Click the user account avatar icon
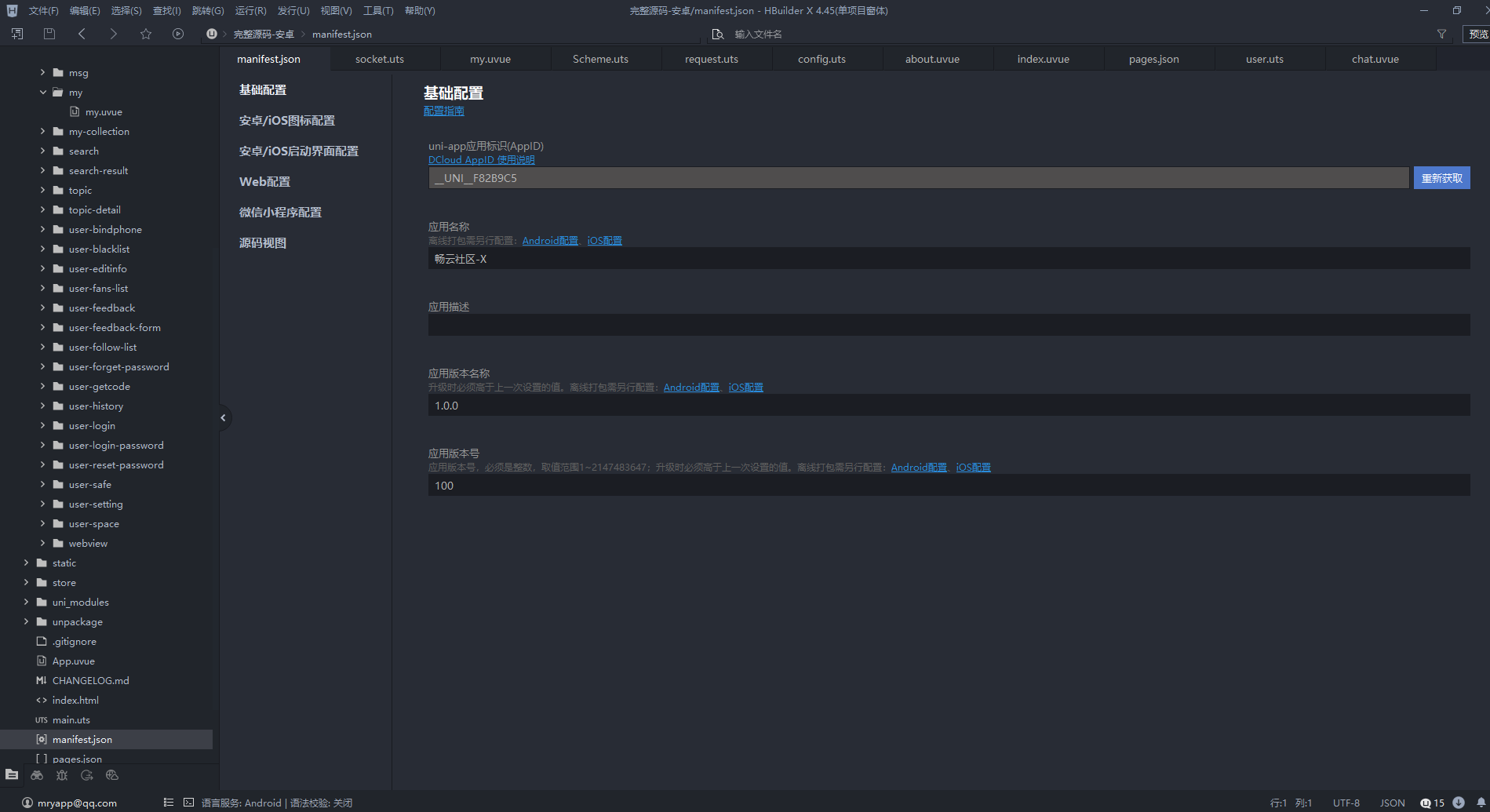This screenshot has height=812, width=1490. (27, 803)
